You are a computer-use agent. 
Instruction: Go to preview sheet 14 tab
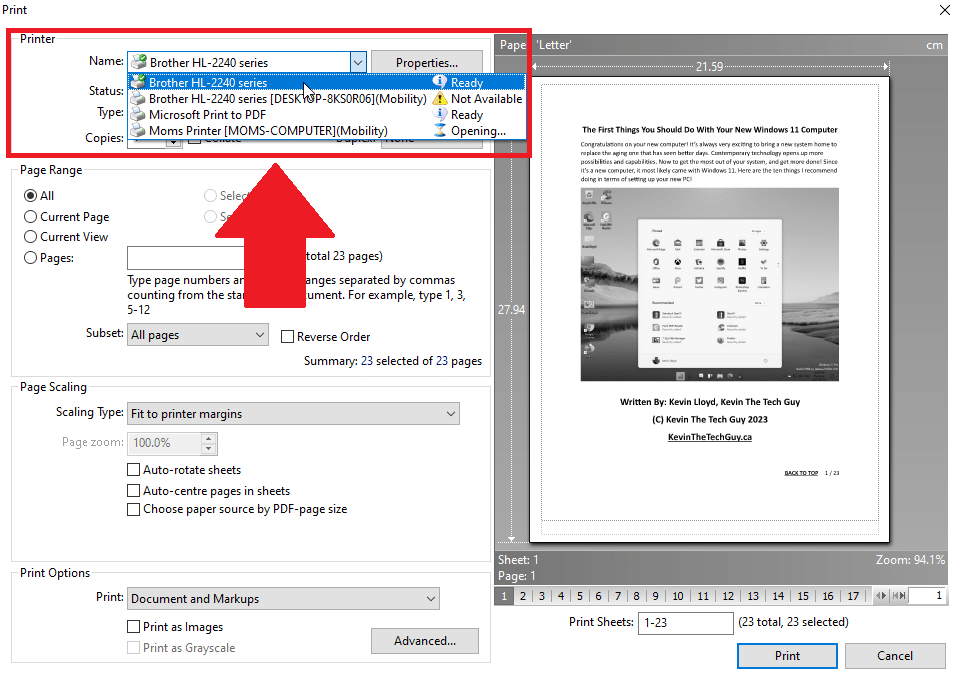[778, 596]
